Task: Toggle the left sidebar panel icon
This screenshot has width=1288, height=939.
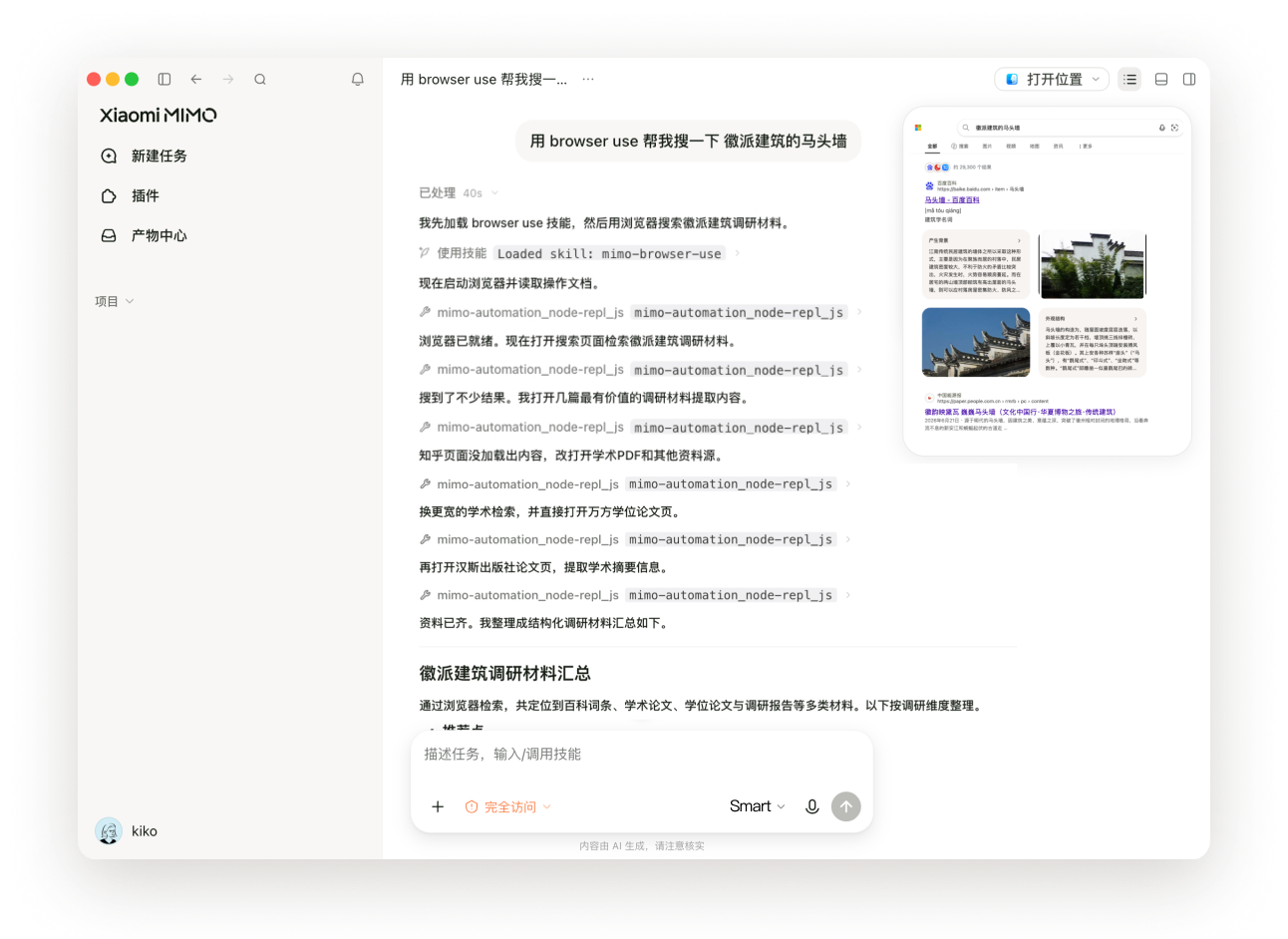Action: (x=164, y=79)
